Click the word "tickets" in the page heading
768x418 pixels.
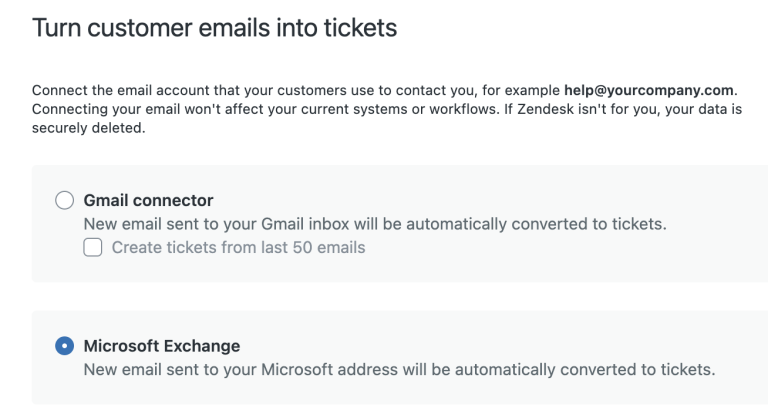(x=361, y=28)
